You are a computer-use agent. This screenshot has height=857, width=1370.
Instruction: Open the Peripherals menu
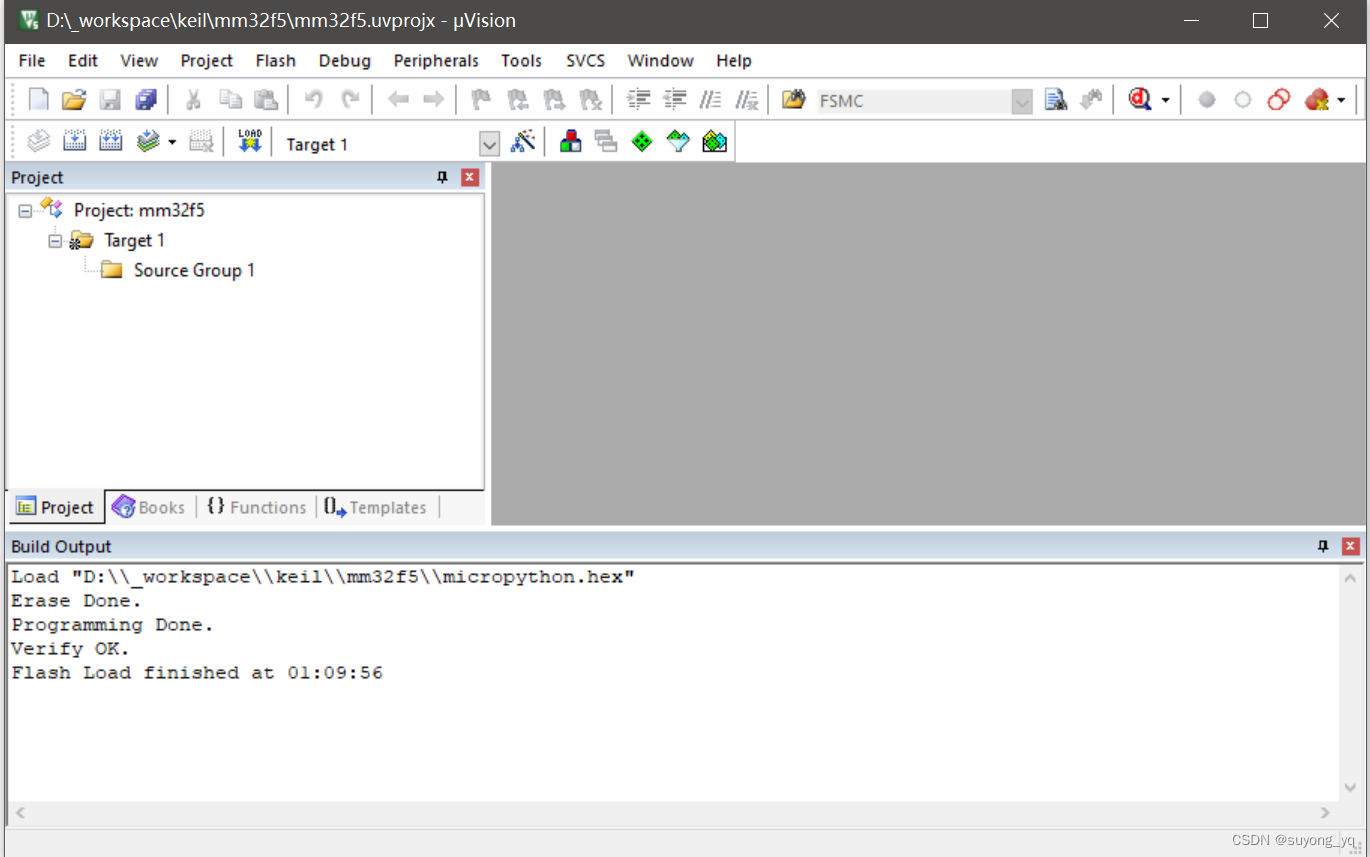(x=436, y=60)
